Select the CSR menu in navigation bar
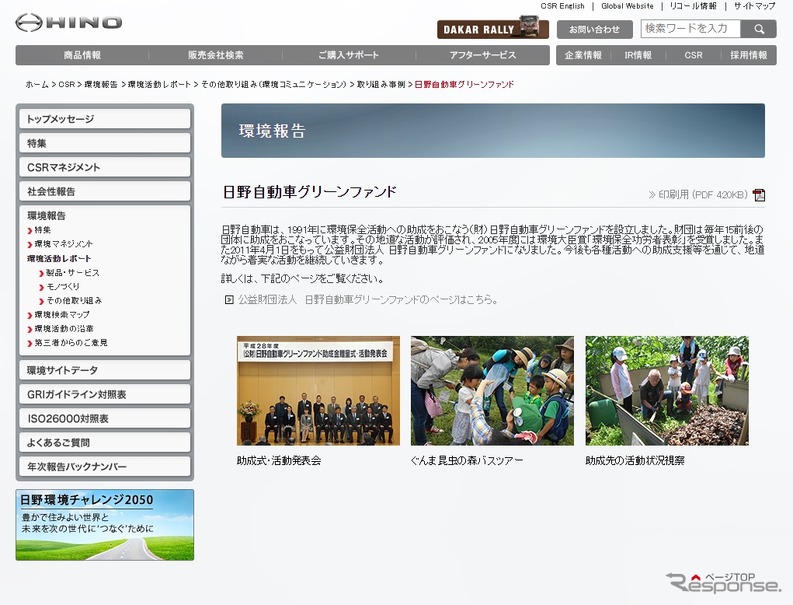This screenshot has width=793, height=605. point(693,55)
